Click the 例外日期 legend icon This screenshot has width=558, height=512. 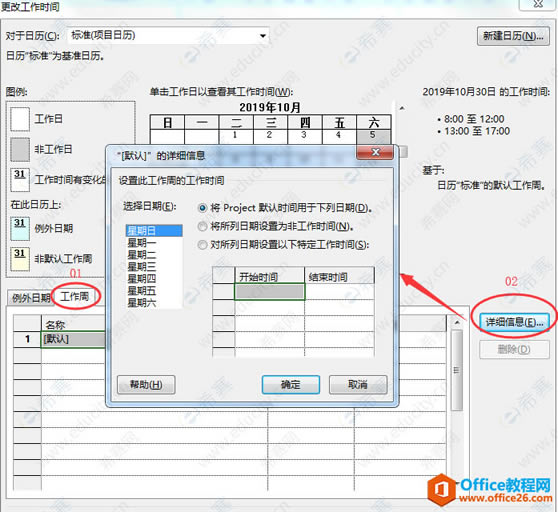click(x=20, y=228)
